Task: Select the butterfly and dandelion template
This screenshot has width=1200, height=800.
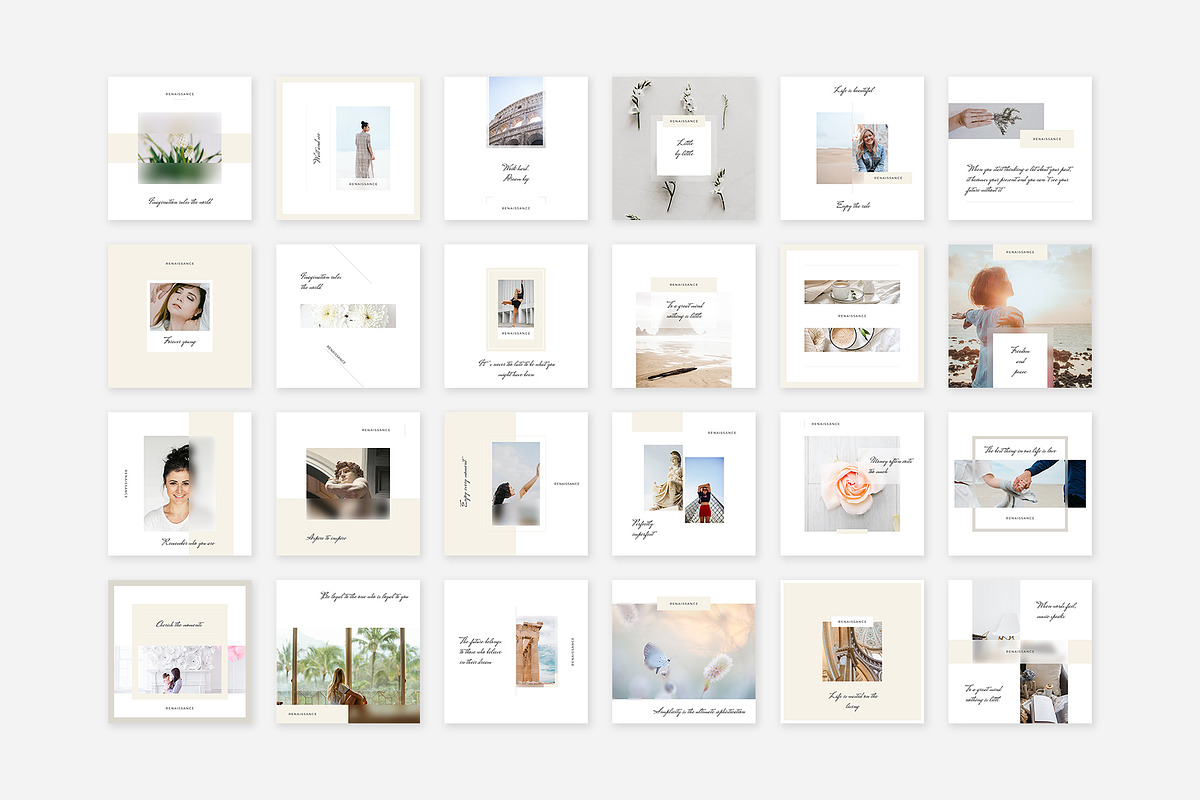Action: [684, 652]
